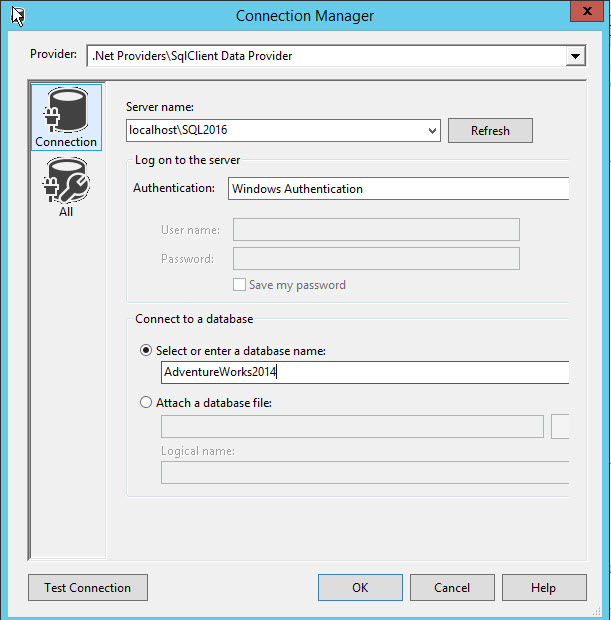Screen dimensions: 611x620
Task: Open the Connection page icon
Action: click(x=66, y=117)
